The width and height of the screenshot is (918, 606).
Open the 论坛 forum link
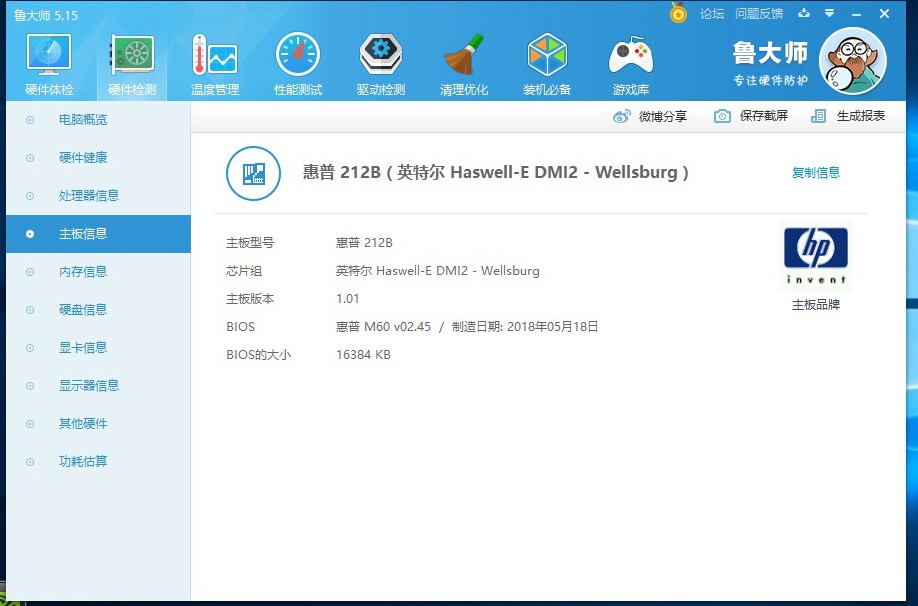point(712,13)
